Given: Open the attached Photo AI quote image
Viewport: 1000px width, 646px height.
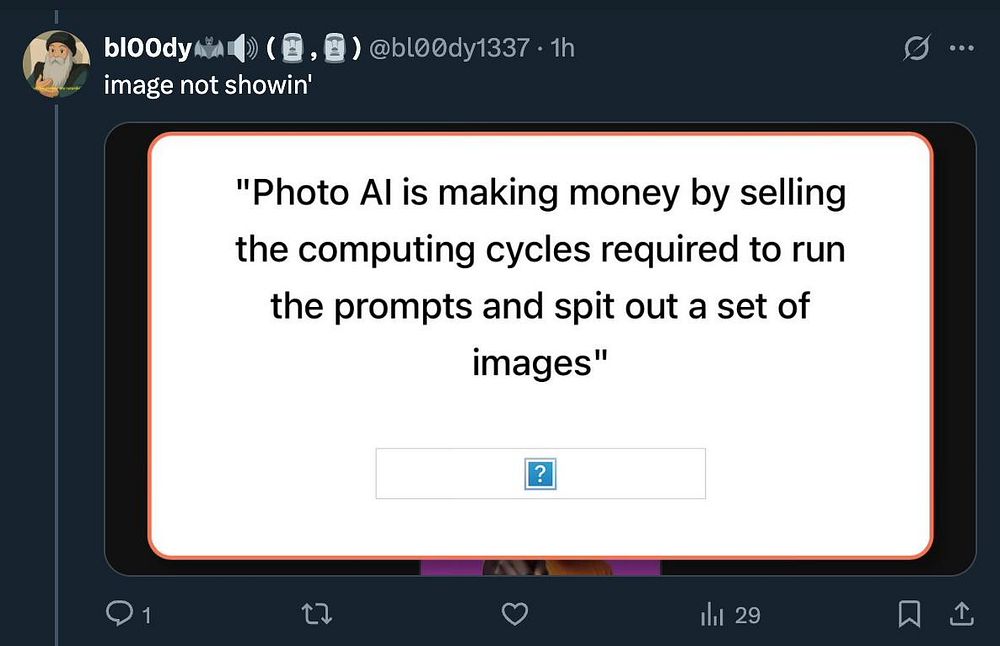Looking at the screenshot, I should point(540,349).
